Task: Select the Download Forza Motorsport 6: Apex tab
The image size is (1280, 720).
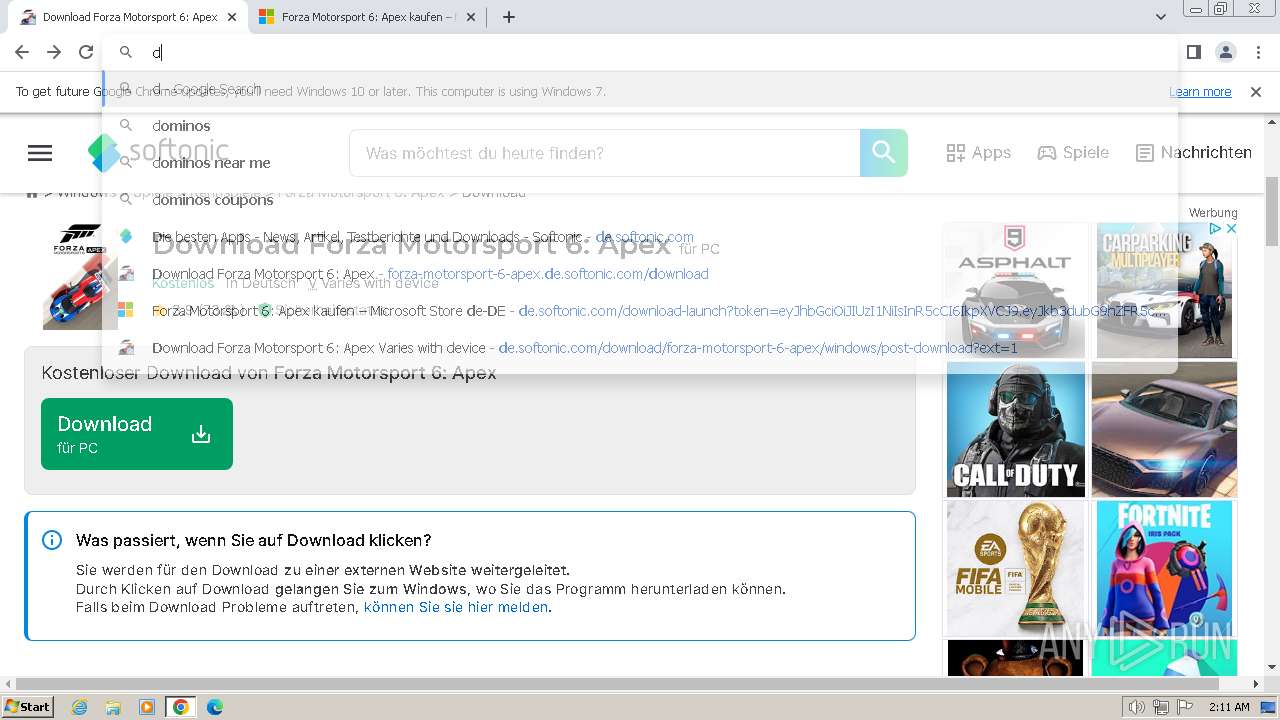Action: 128,17
